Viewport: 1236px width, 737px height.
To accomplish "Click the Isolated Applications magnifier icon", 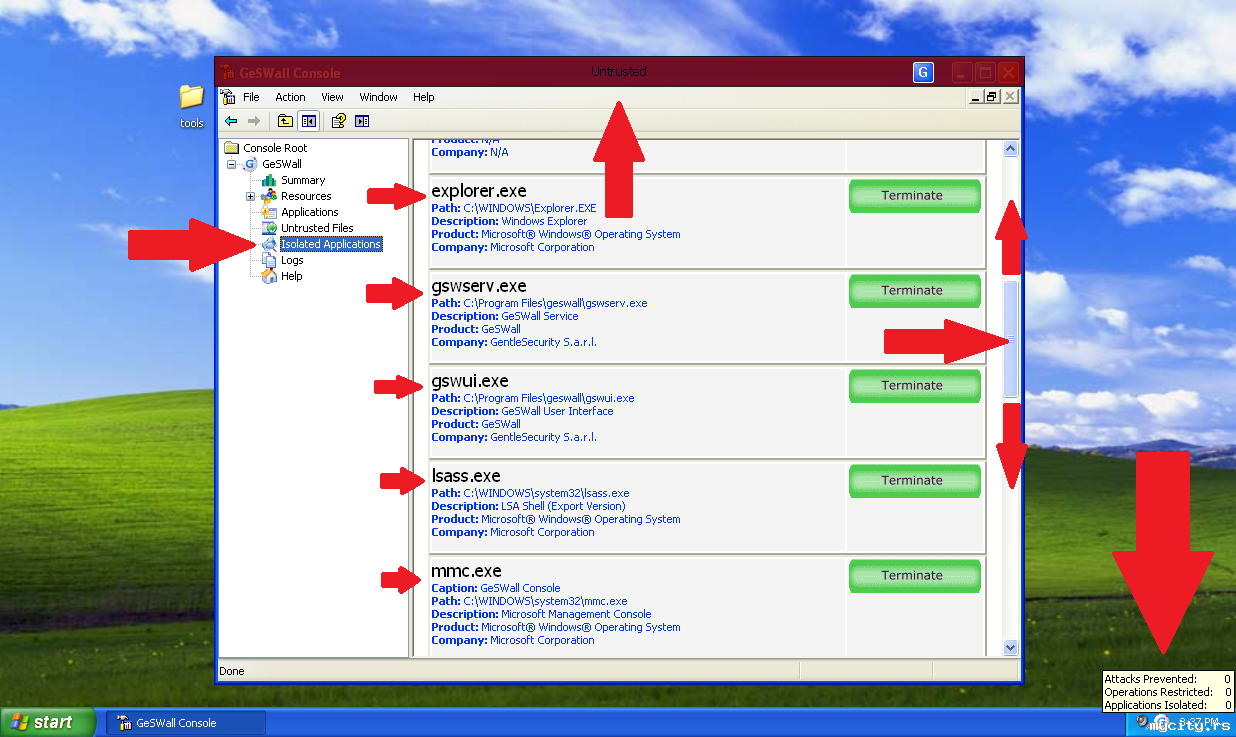I will (x=269, y=244).
